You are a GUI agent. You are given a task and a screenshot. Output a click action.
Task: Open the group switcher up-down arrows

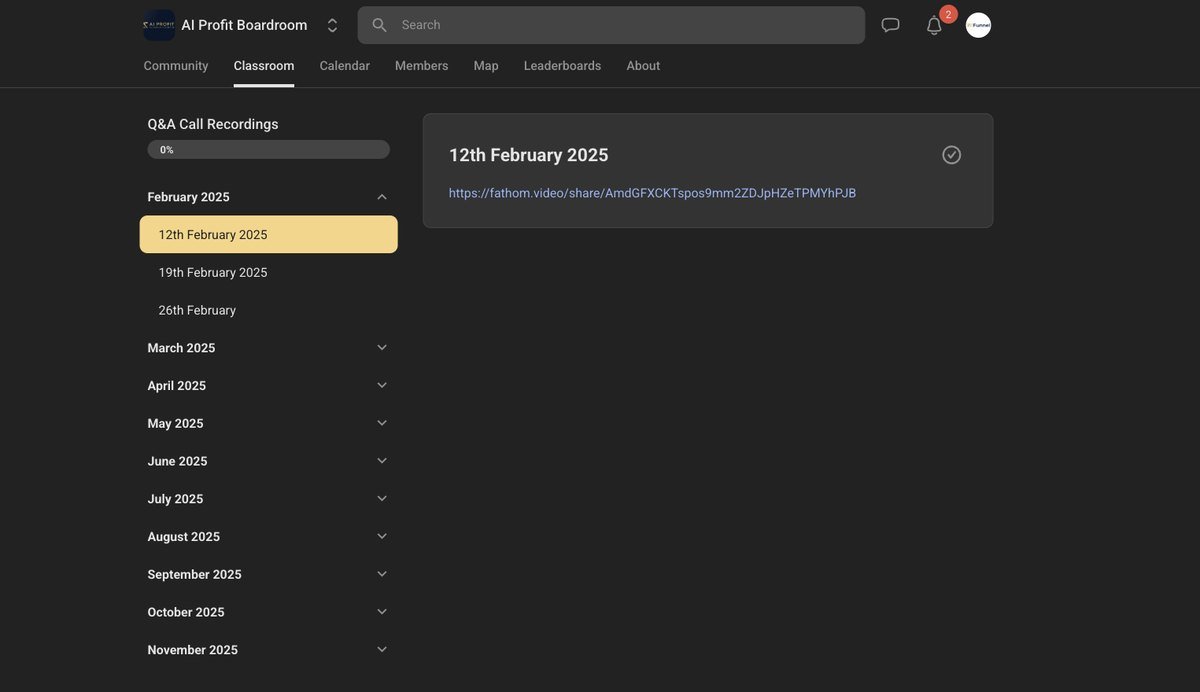point(333,25)
